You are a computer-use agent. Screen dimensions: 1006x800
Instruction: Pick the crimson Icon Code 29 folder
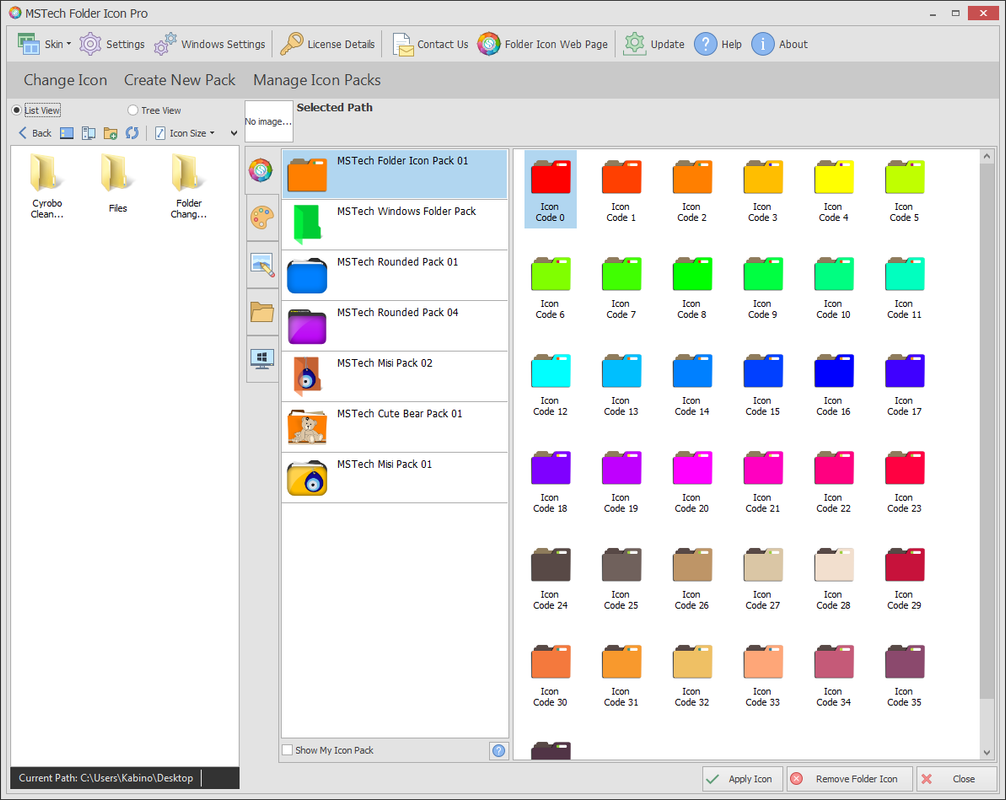click(x=904, y=577)
